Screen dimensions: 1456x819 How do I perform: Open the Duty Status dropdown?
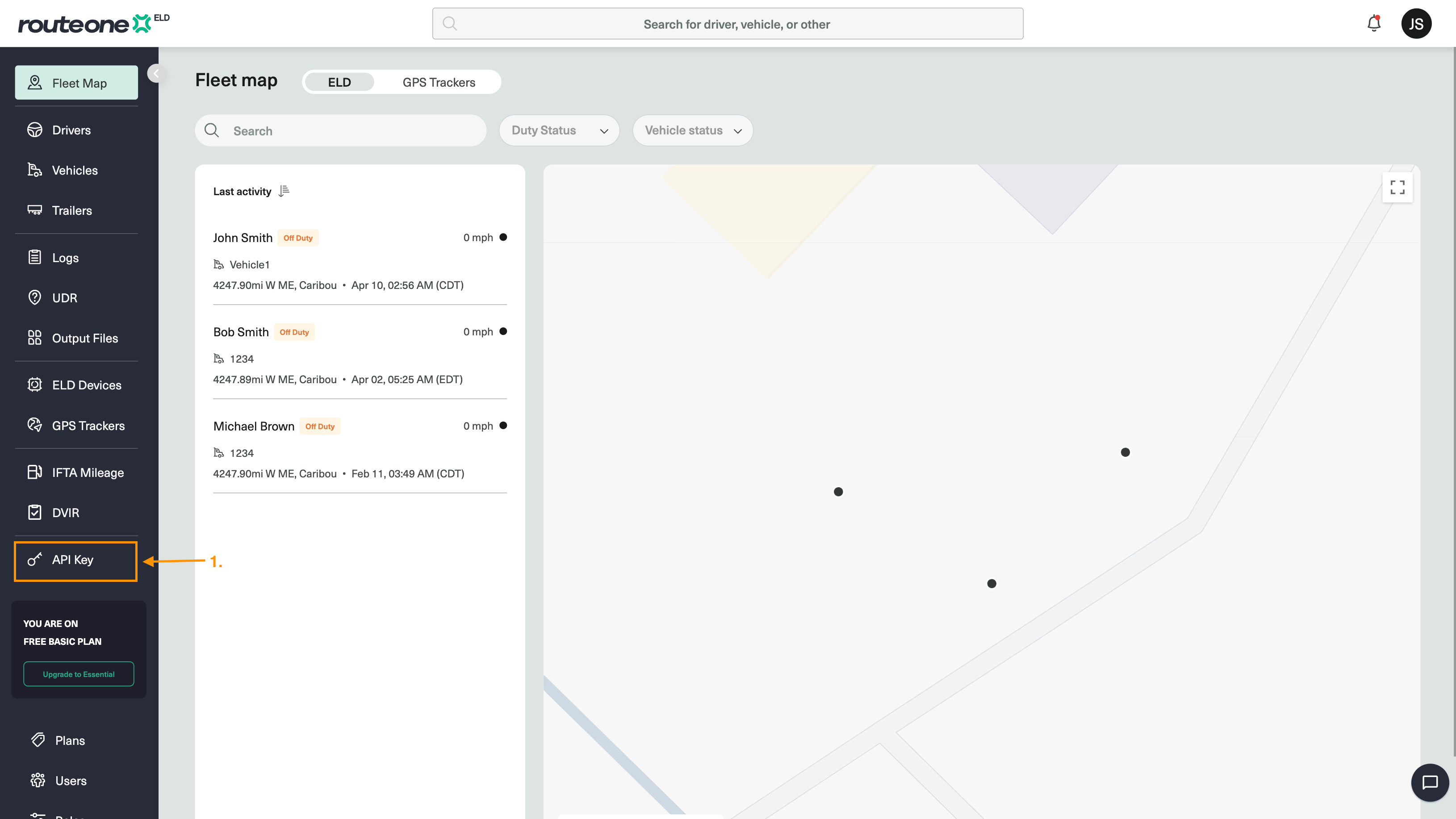pyautogui.click(x=559, y=130)
